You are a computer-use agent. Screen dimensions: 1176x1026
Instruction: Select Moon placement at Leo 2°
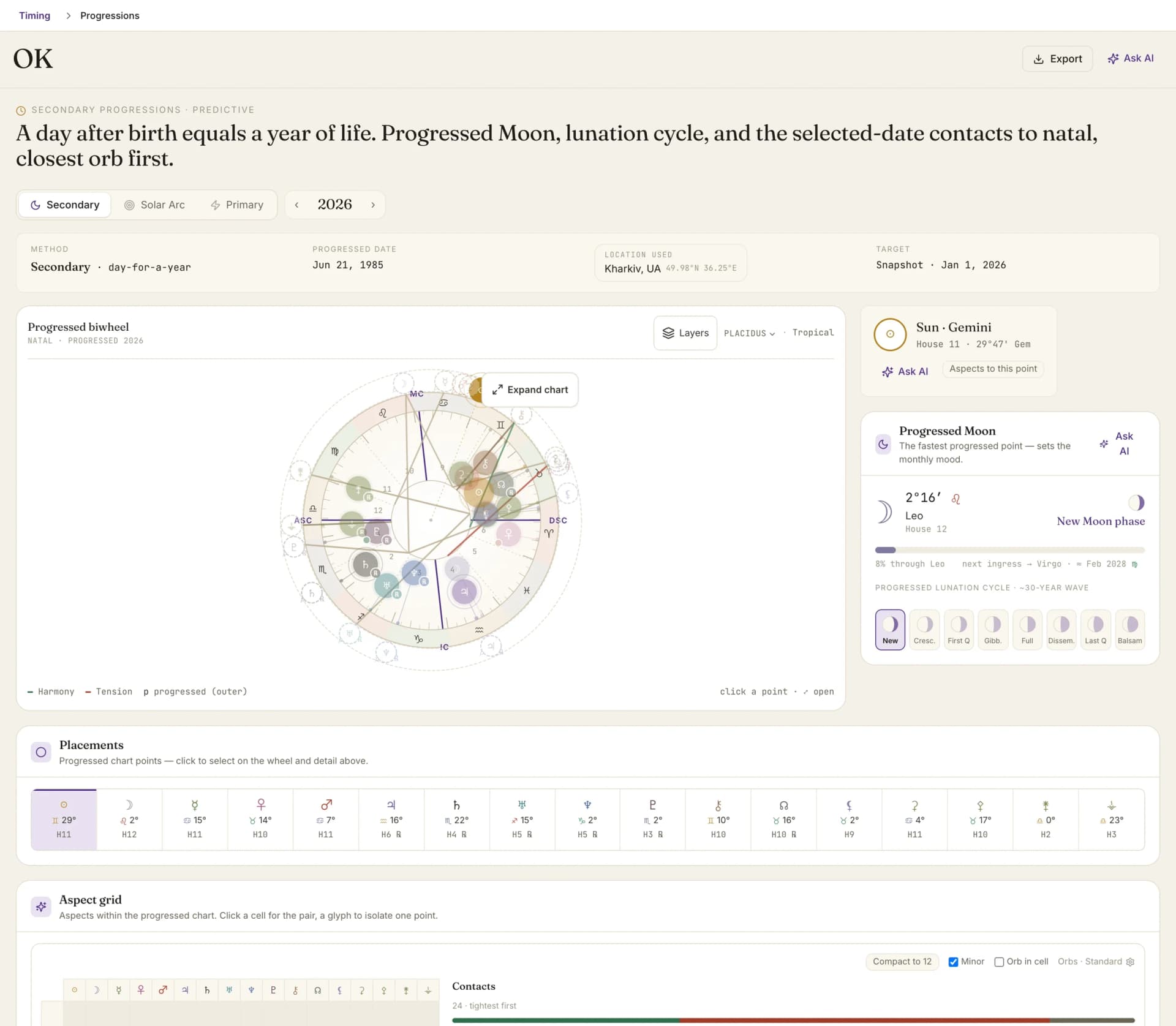coord(129,820)
